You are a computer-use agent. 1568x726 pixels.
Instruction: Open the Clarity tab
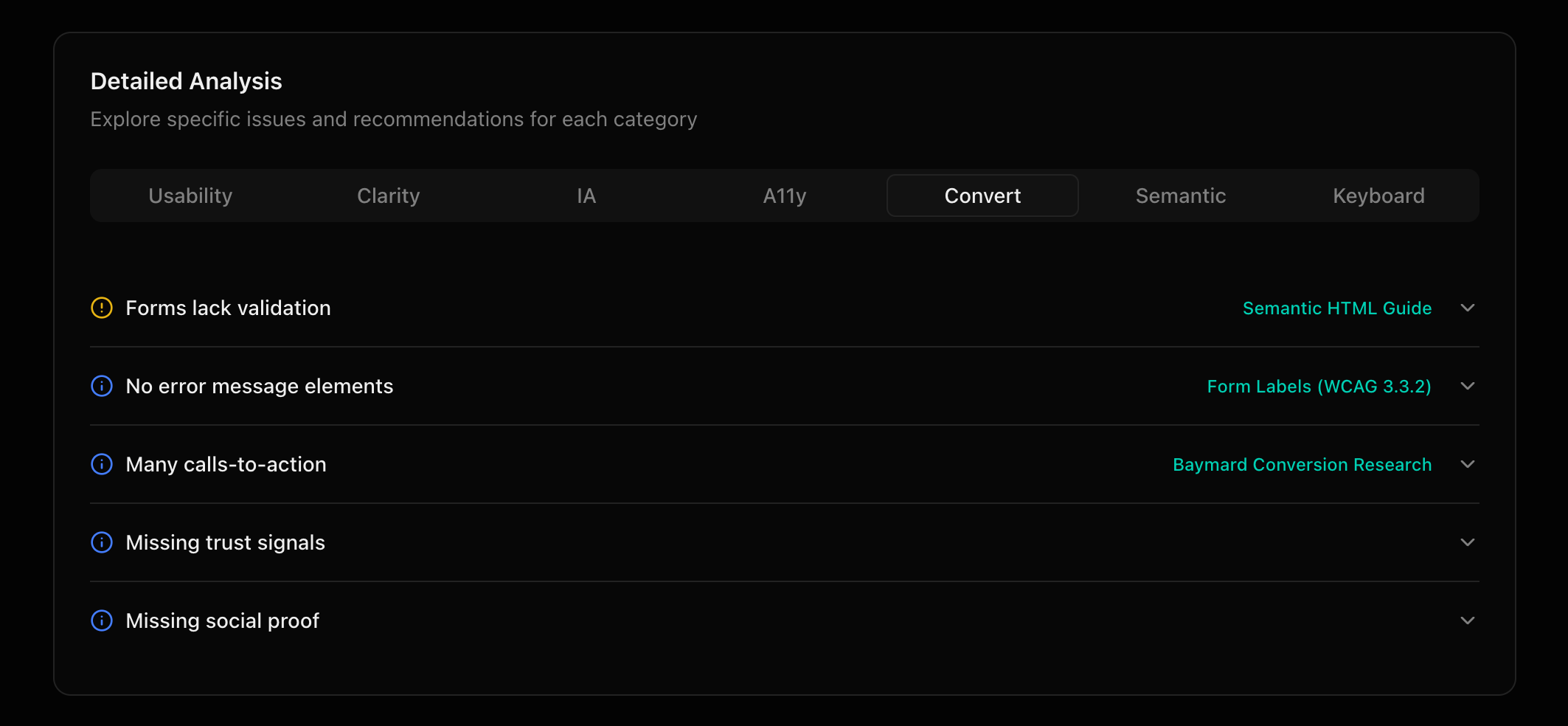389,196
